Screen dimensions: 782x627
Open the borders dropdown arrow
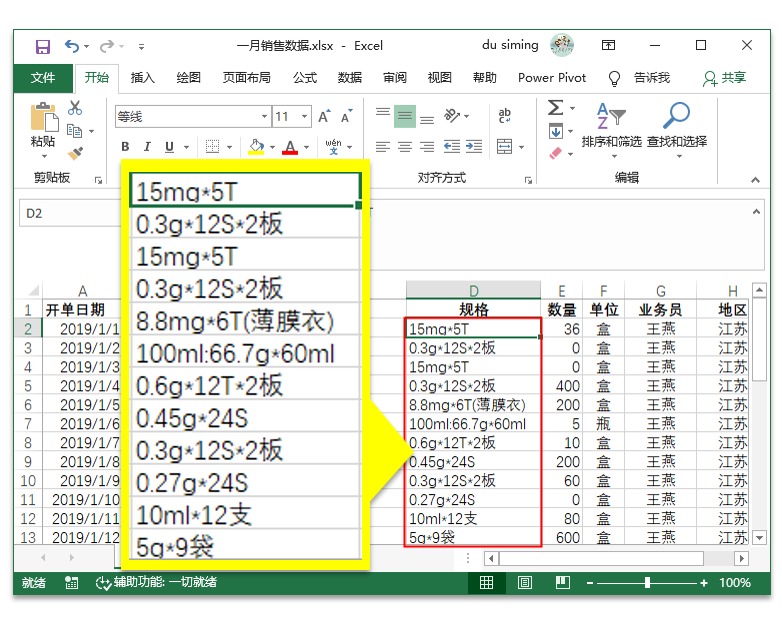229,147
